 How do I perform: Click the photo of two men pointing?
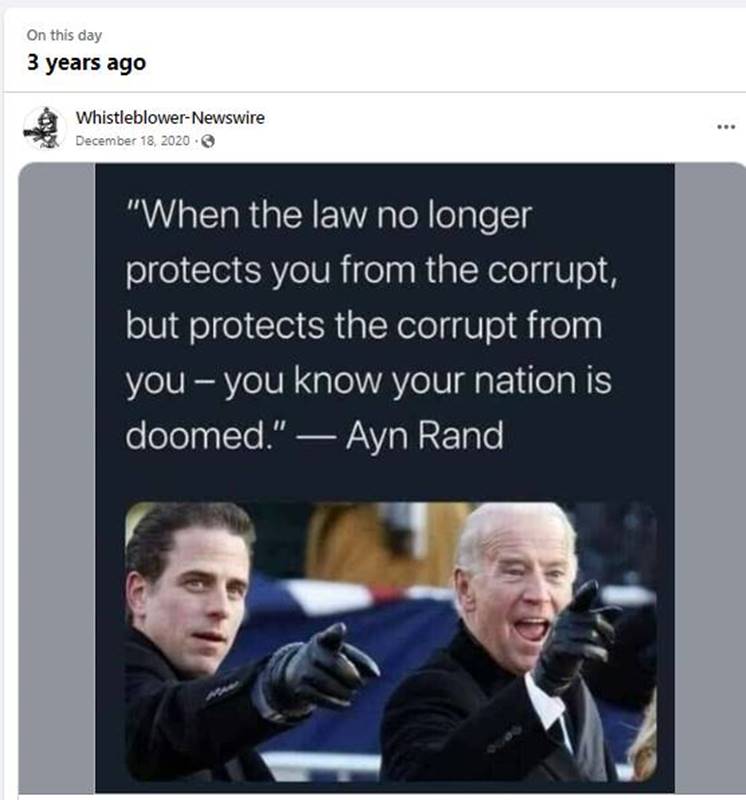click(x=391, y=642)
